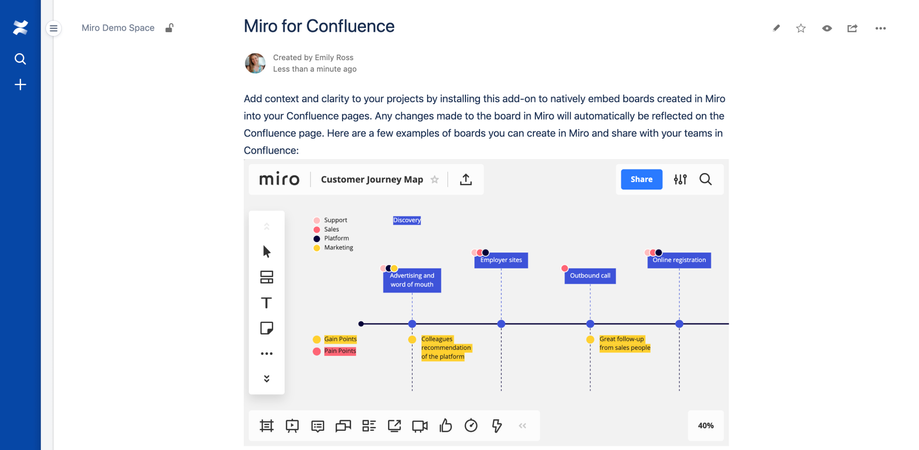Open more tools with the ellipsis
This screenshot has width=919, height=450.
pos(267,354)
